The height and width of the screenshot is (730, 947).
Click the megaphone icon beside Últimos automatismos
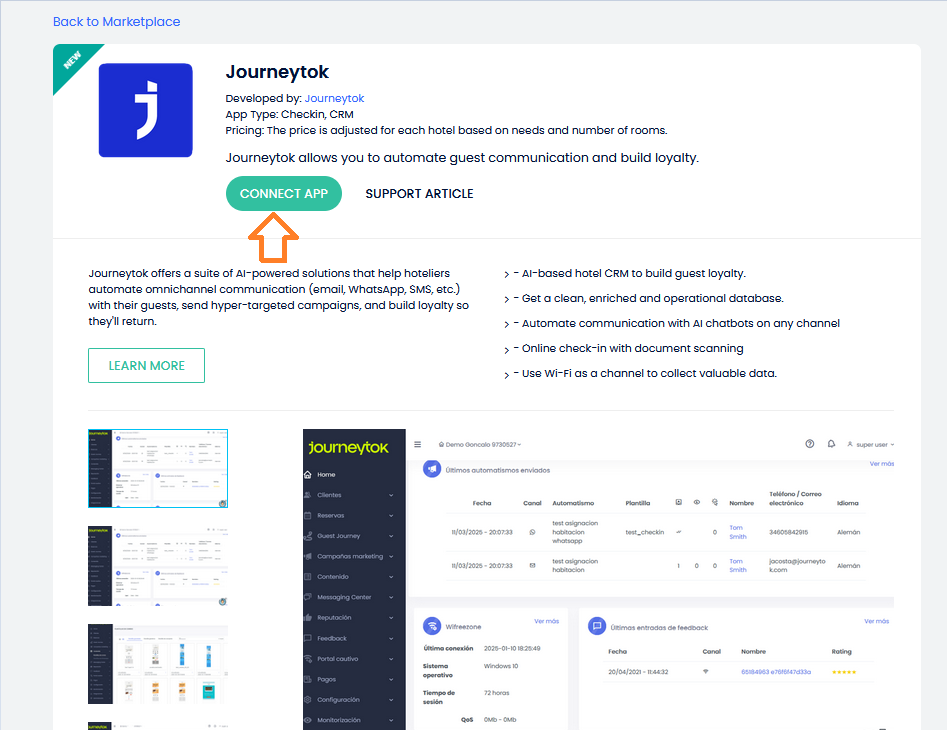(x=432, y=469)
